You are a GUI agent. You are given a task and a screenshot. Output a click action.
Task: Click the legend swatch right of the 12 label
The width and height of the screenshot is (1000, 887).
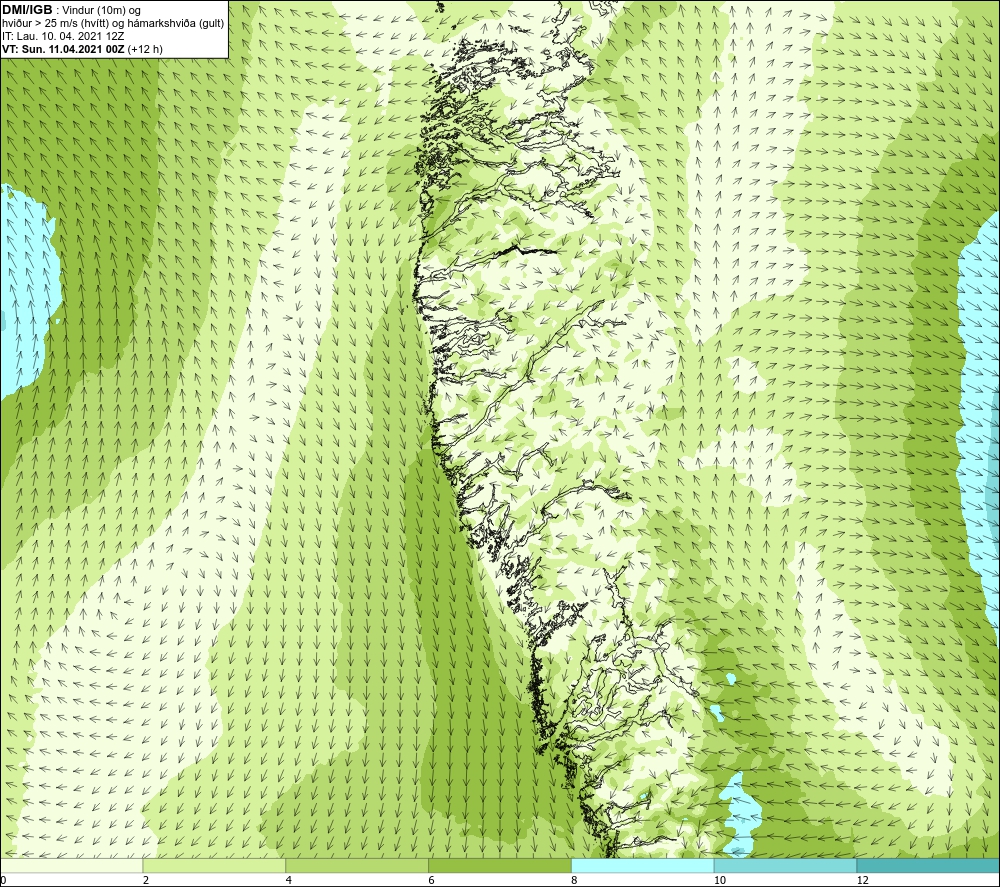(x=929, y=865)
